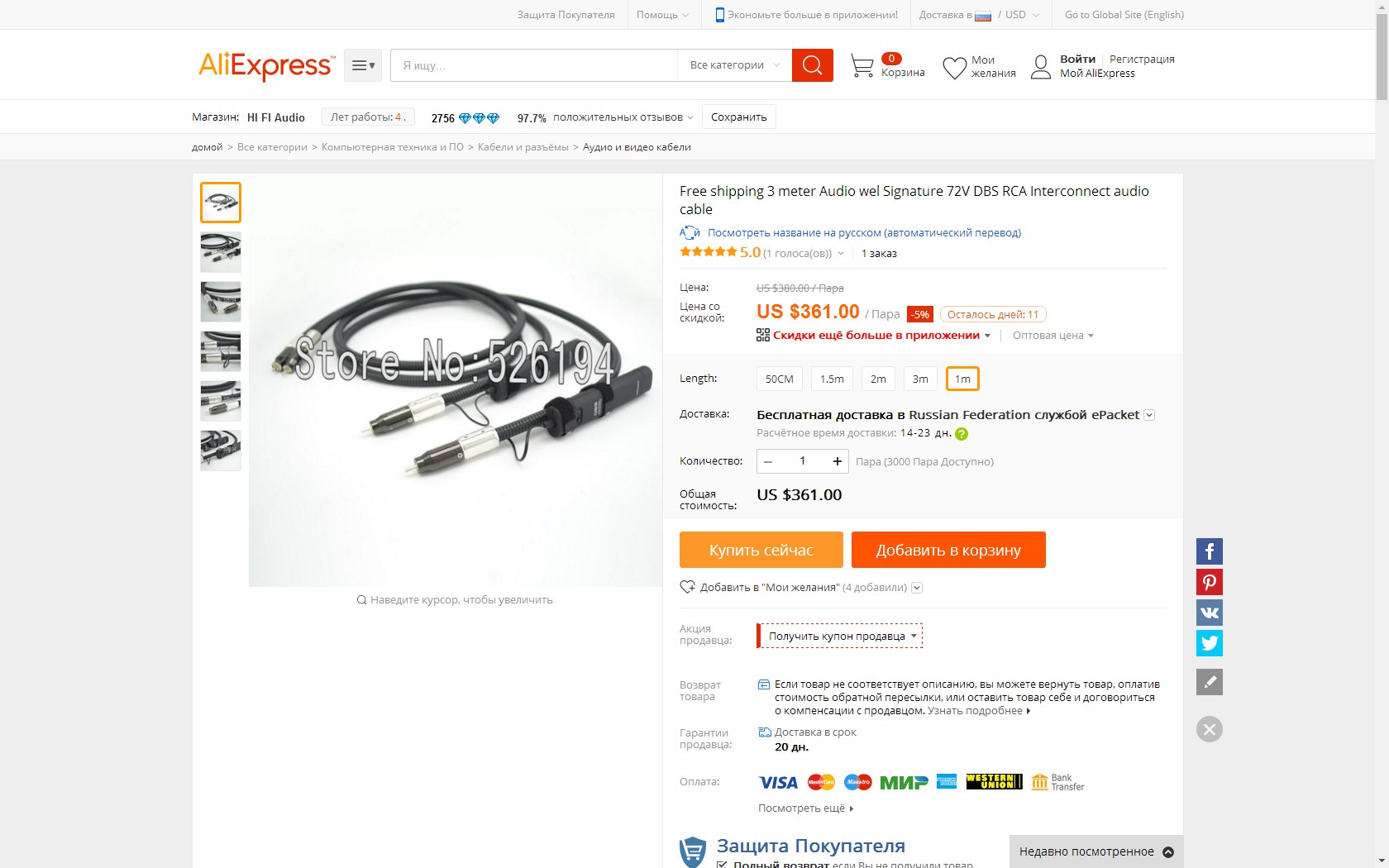1389x868 pixels.
Task: Close the floating side panel with X
Action: pos(1210,729)
